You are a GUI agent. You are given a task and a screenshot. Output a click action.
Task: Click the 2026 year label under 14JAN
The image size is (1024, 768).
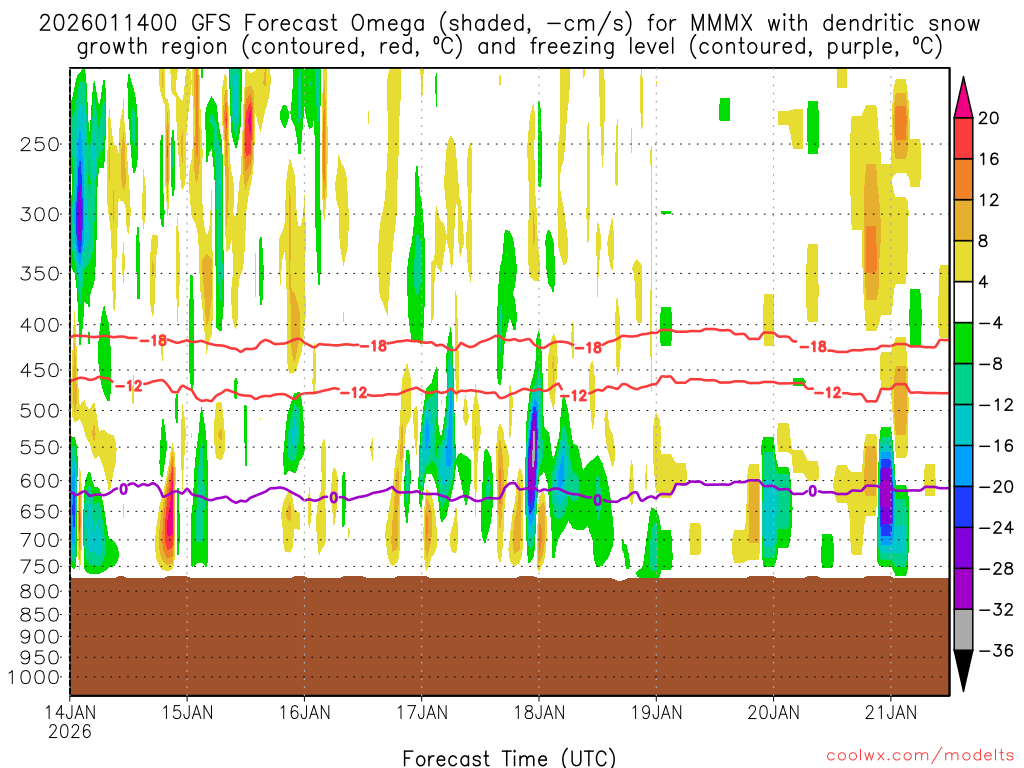[x=70, y=731]
